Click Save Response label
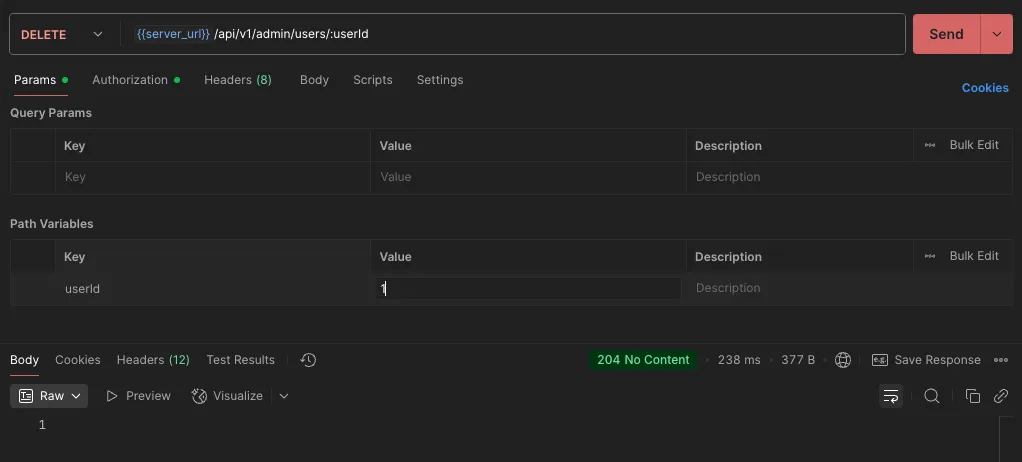The height and width of the screenshot is (462, 1022). pos(937,360)
